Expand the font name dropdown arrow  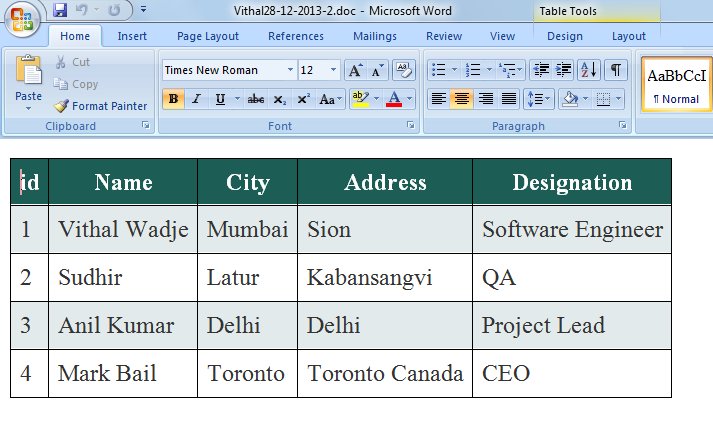click(290, 70)
